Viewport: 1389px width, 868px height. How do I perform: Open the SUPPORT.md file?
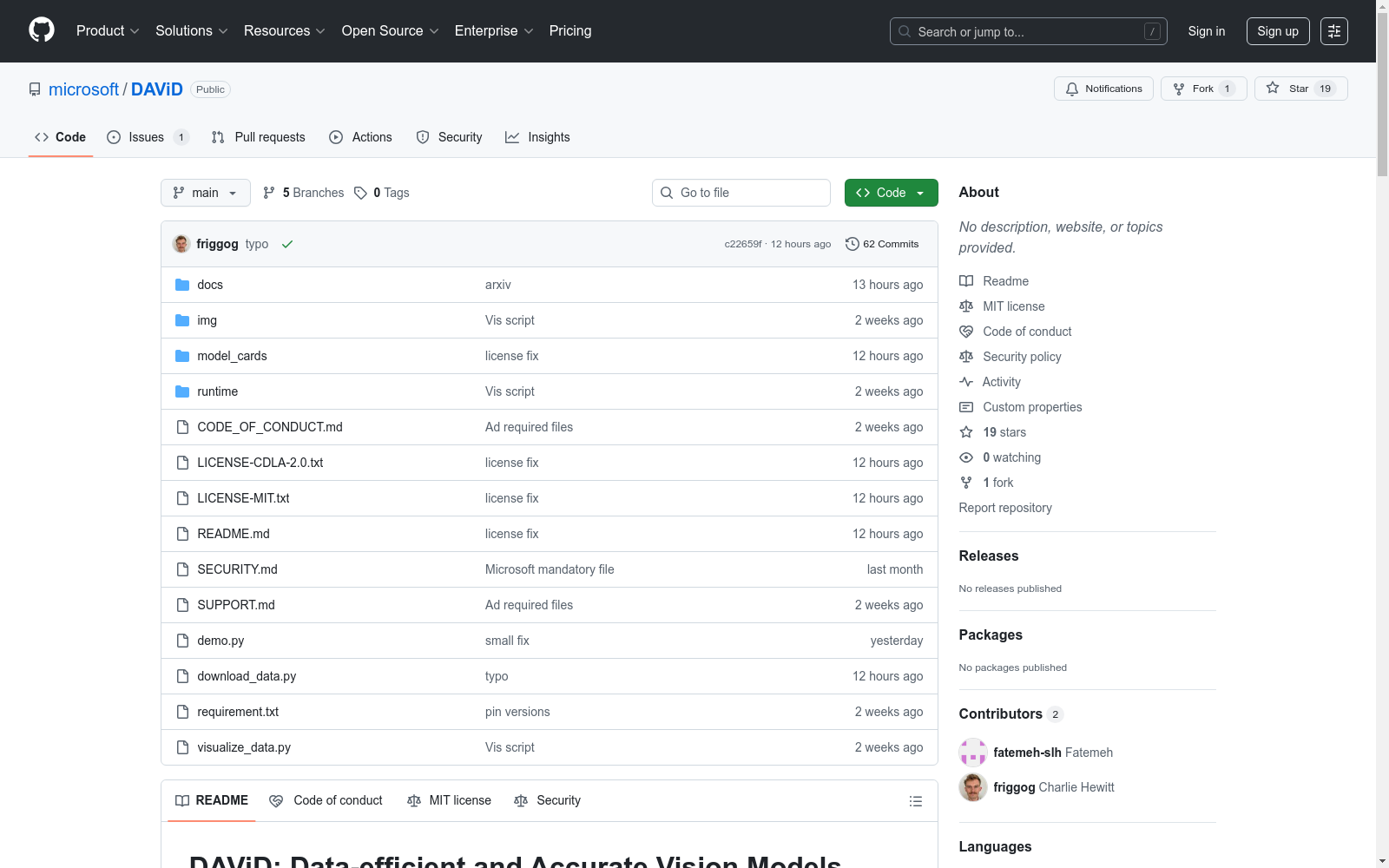point(236,605)
